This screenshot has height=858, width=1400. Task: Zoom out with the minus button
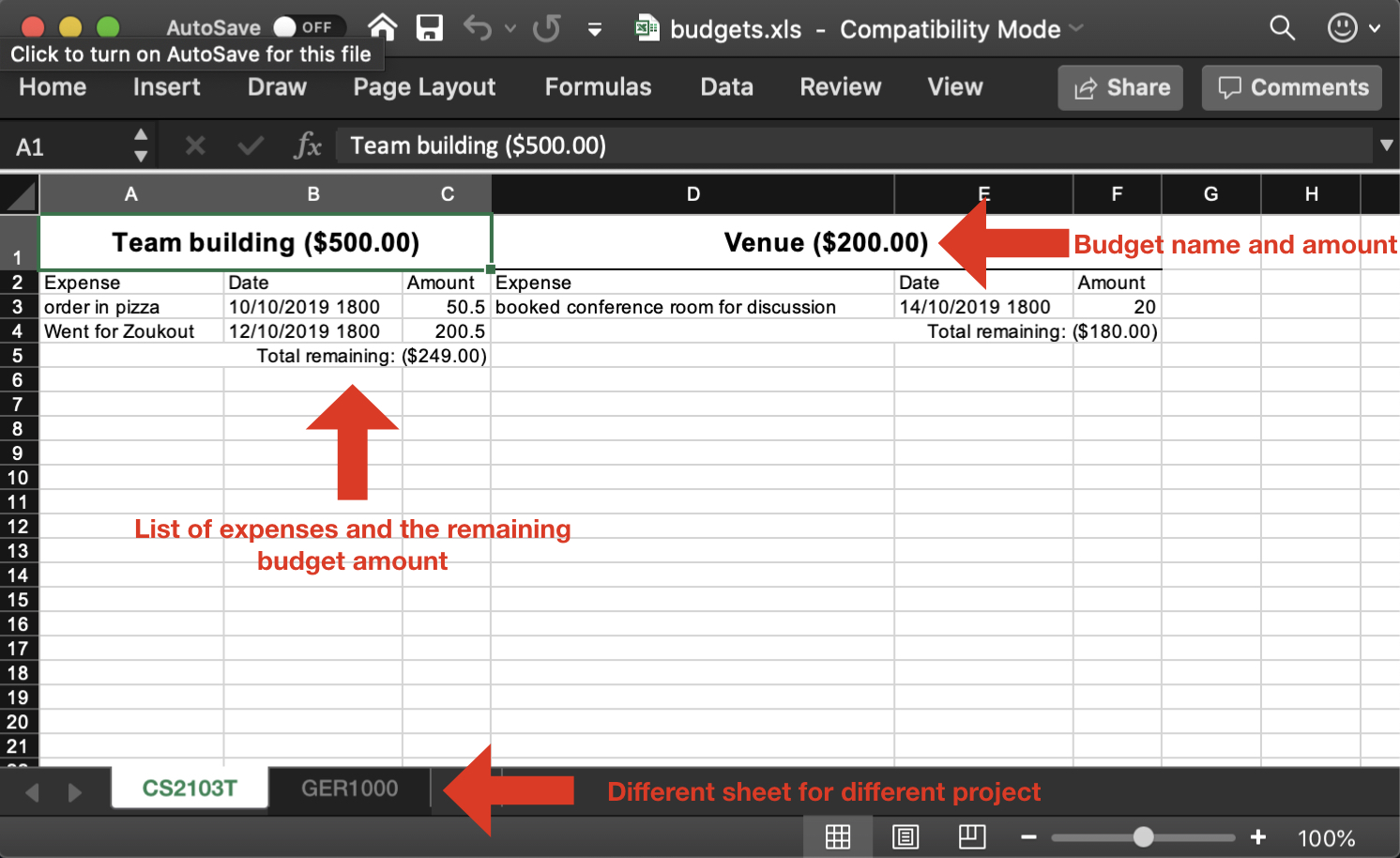point(1028,837)
